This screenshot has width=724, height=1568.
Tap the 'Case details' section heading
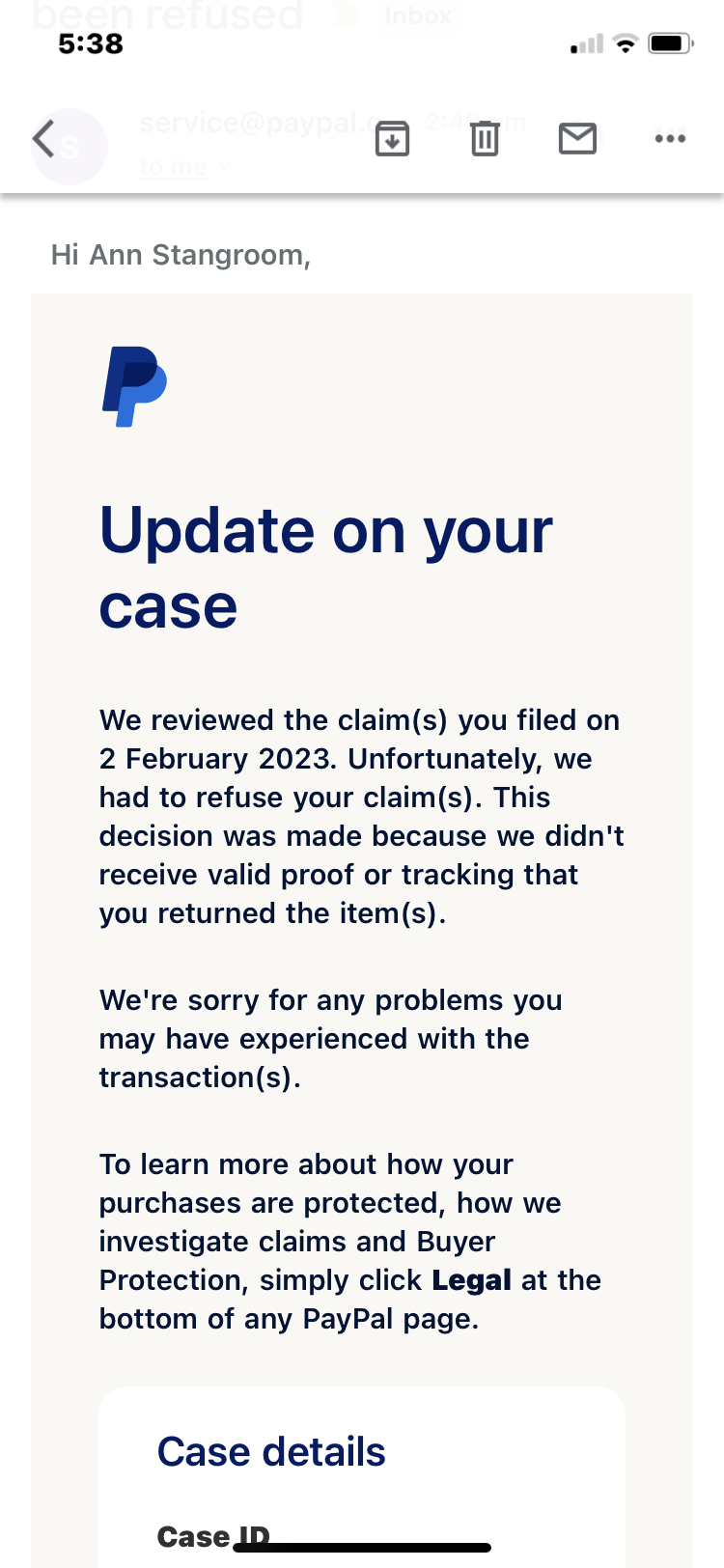271,1452
